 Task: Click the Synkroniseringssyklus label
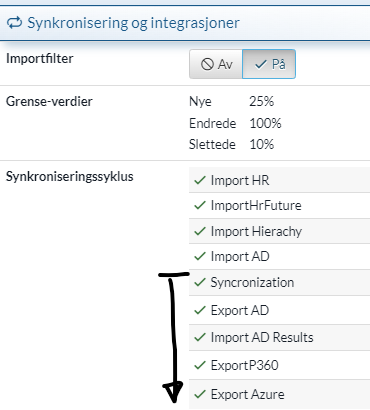point(70,176)
